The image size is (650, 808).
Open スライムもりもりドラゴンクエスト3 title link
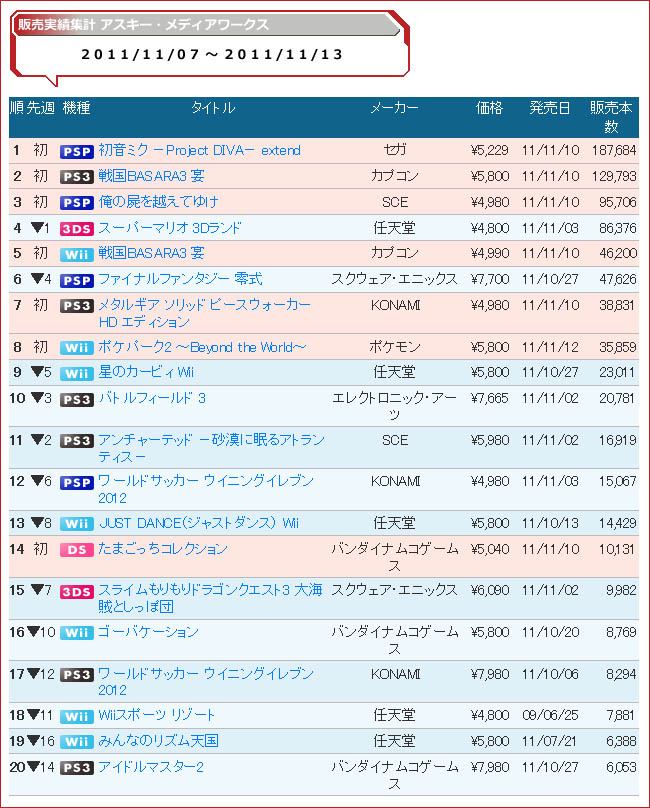click(210, 598)
